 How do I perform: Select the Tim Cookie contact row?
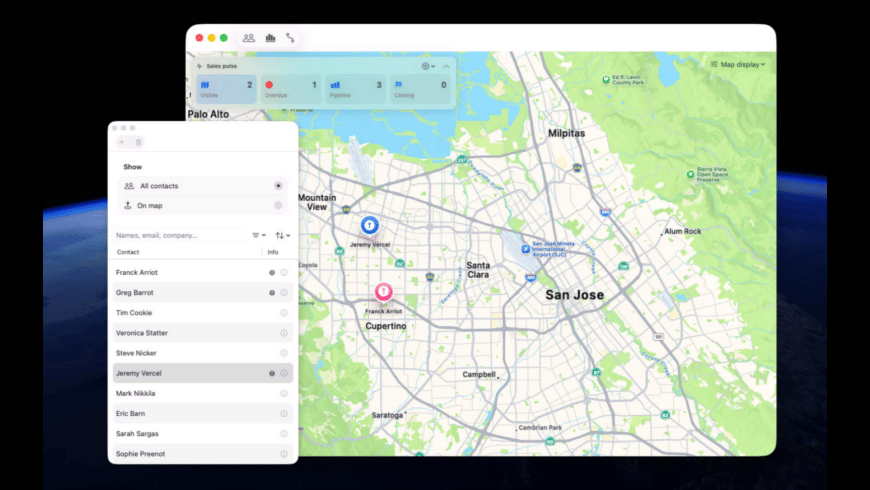tap(203, 312)
